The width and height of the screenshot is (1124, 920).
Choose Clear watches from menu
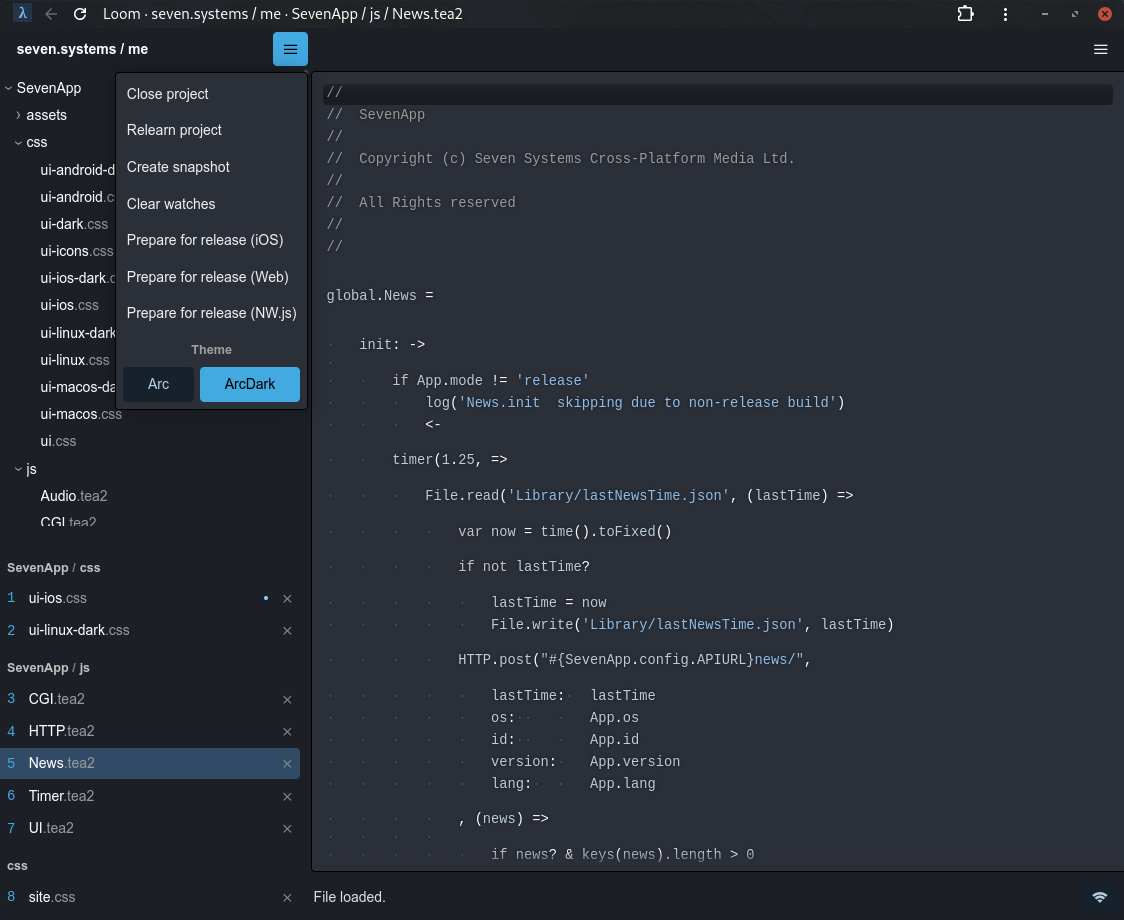171,204
